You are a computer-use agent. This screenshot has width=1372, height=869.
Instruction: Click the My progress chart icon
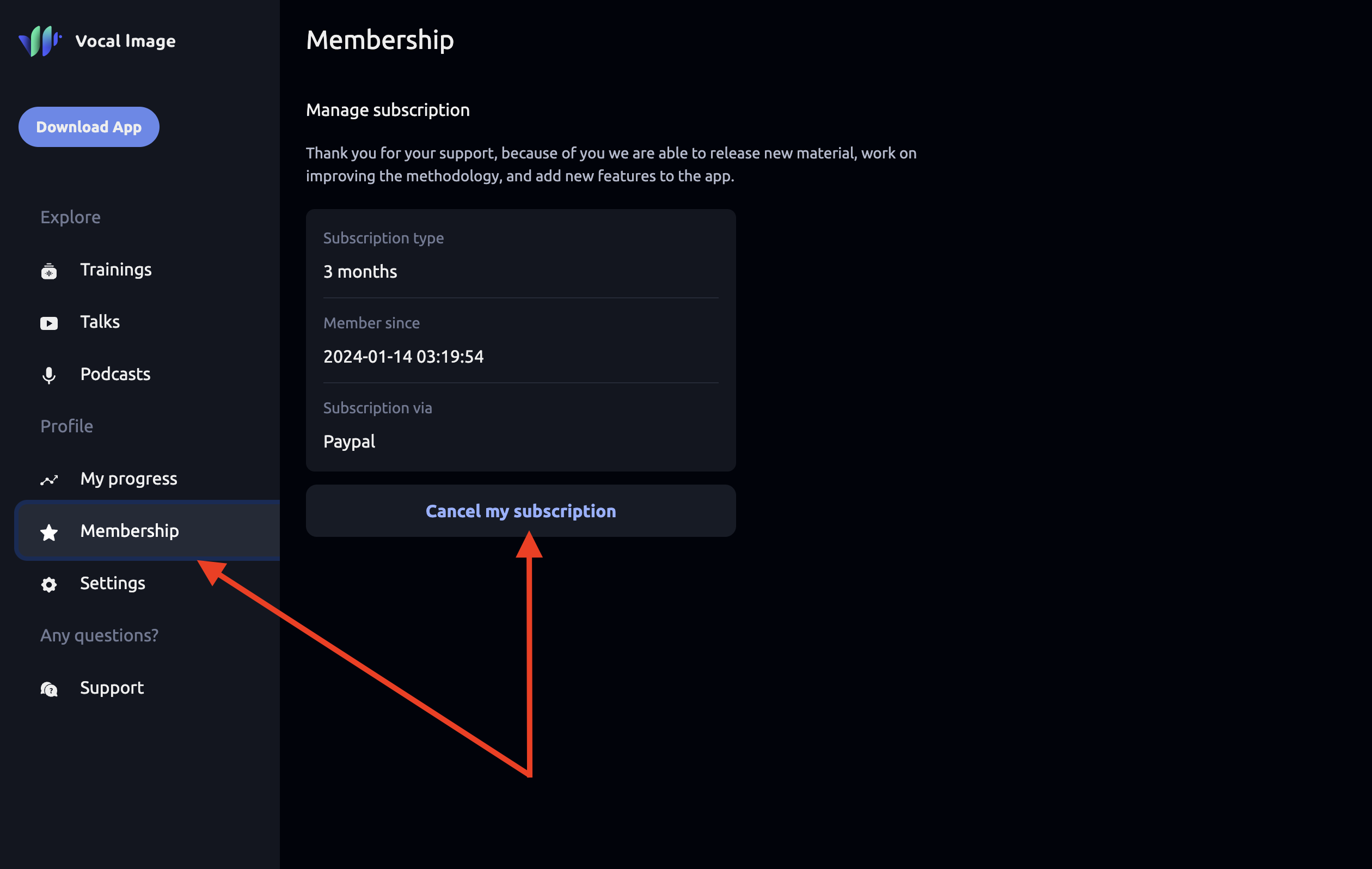(x=49, y=480)
